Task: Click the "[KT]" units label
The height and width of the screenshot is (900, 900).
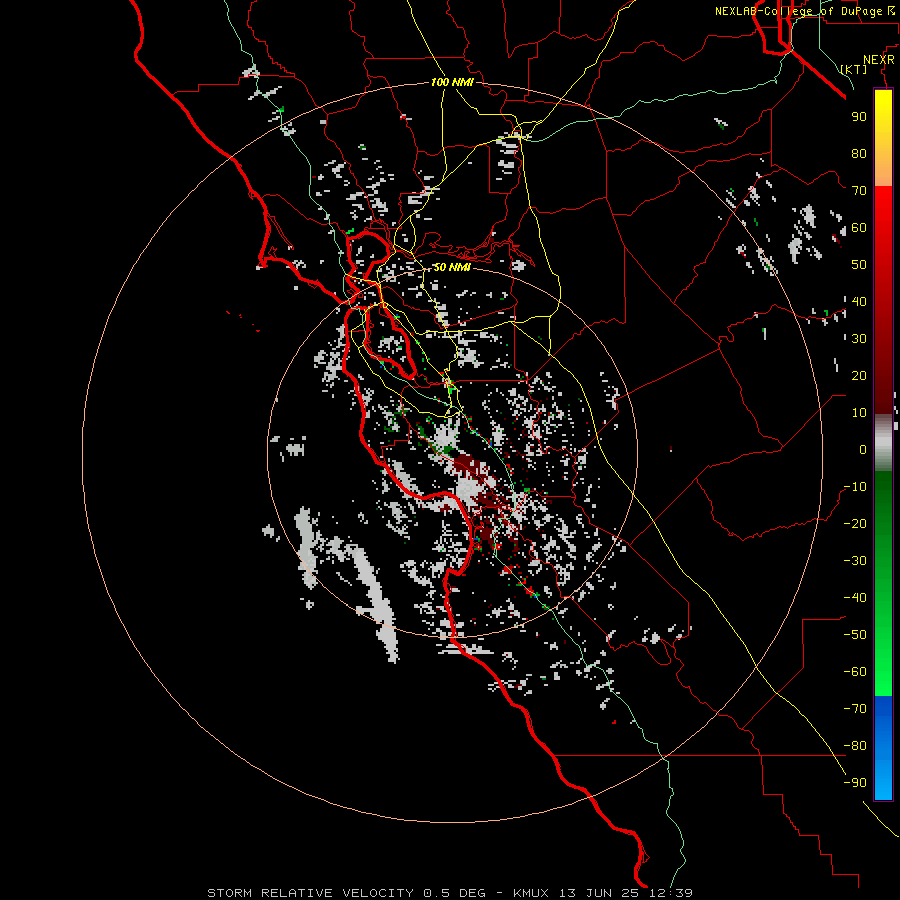Action: point(854,69)
